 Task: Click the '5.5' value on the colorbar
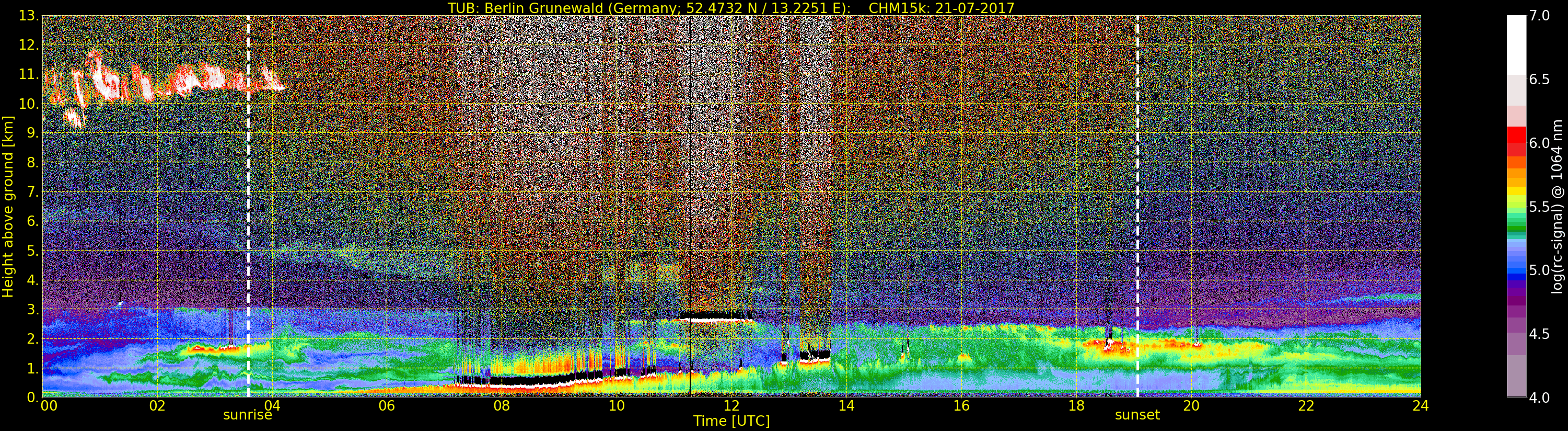(x=1539, y=207)
